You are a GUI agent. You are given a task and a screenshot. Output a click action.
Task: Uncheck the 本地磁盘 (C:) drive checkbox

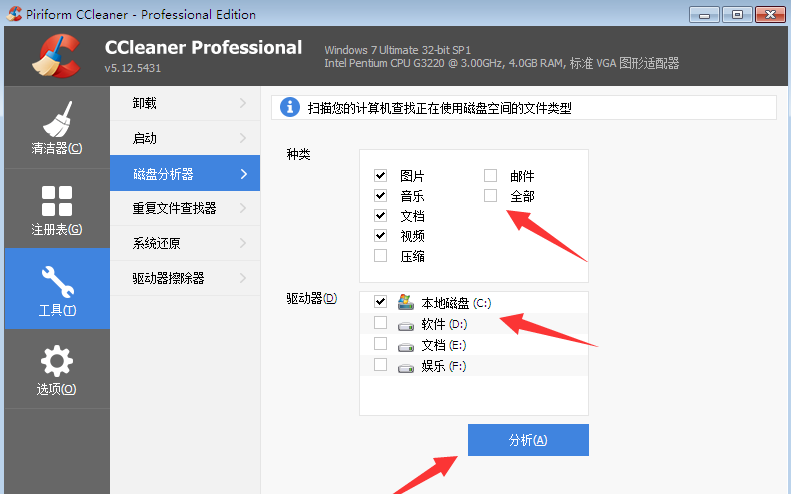pos(380,302)
